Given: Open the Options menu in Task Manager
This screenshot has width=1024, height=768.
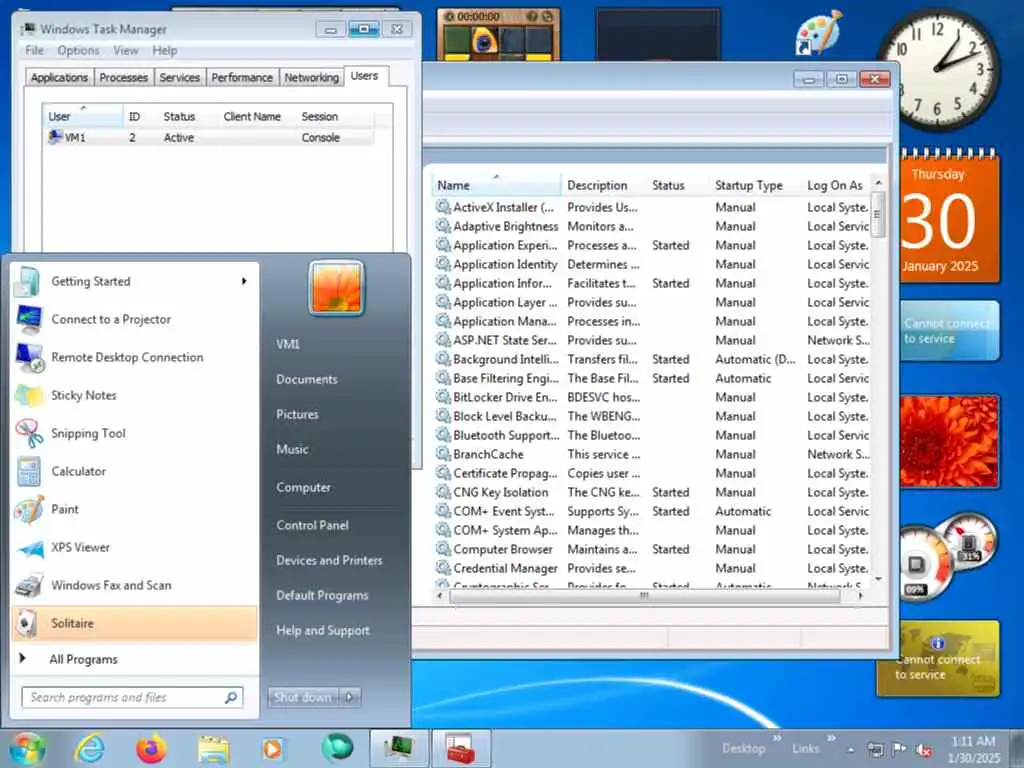Looking at the screenshot, I should tap(78, 50).
